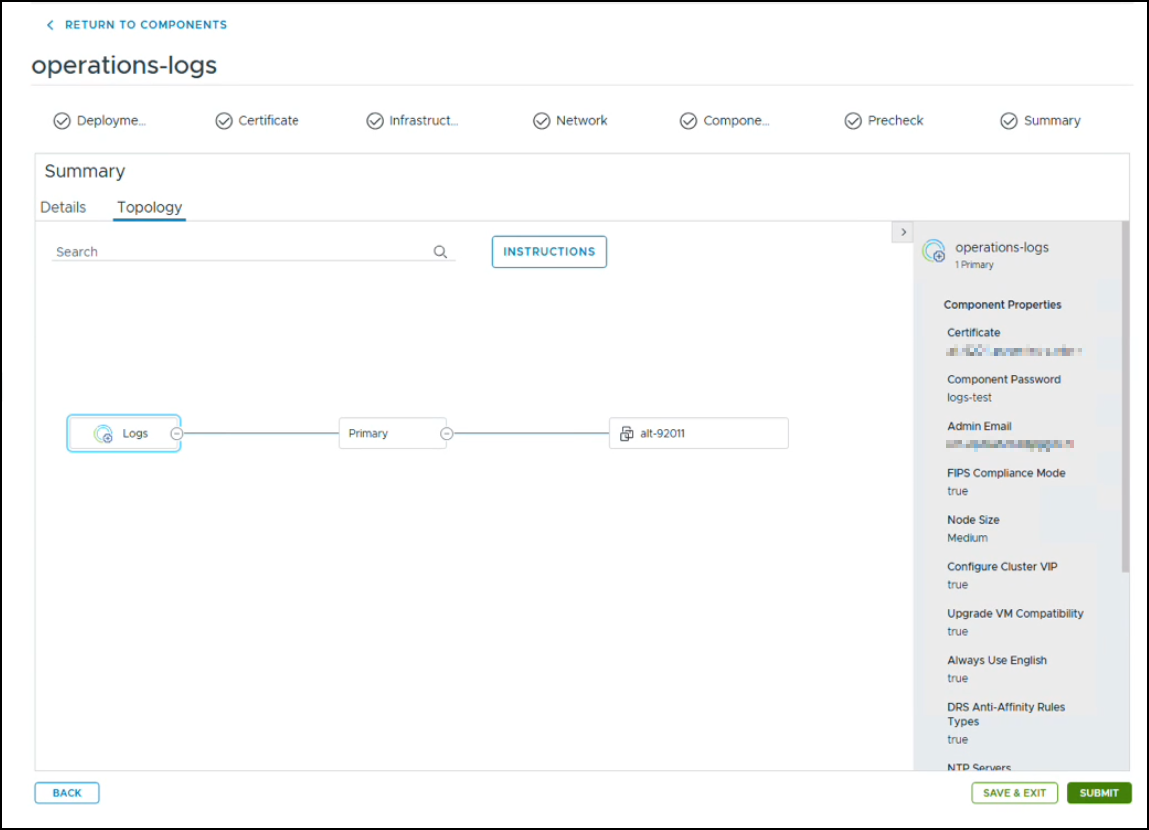The height and width of the screenshot is (830, 1149).
Task: Click the Summary step checkmark icon
Action: click(x=1008, y=121)
